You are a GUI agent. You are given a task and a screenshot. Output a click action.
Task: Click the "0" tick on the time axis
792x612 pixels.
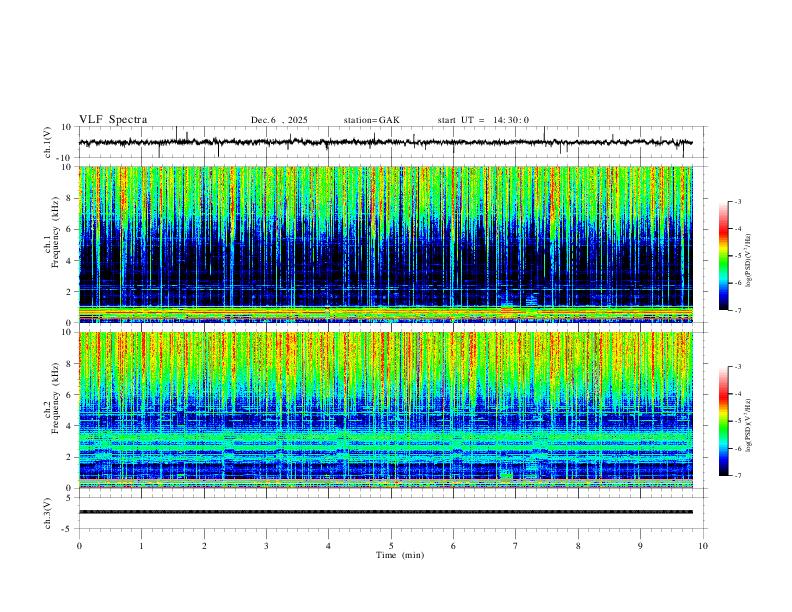click(x=79, y=546)
